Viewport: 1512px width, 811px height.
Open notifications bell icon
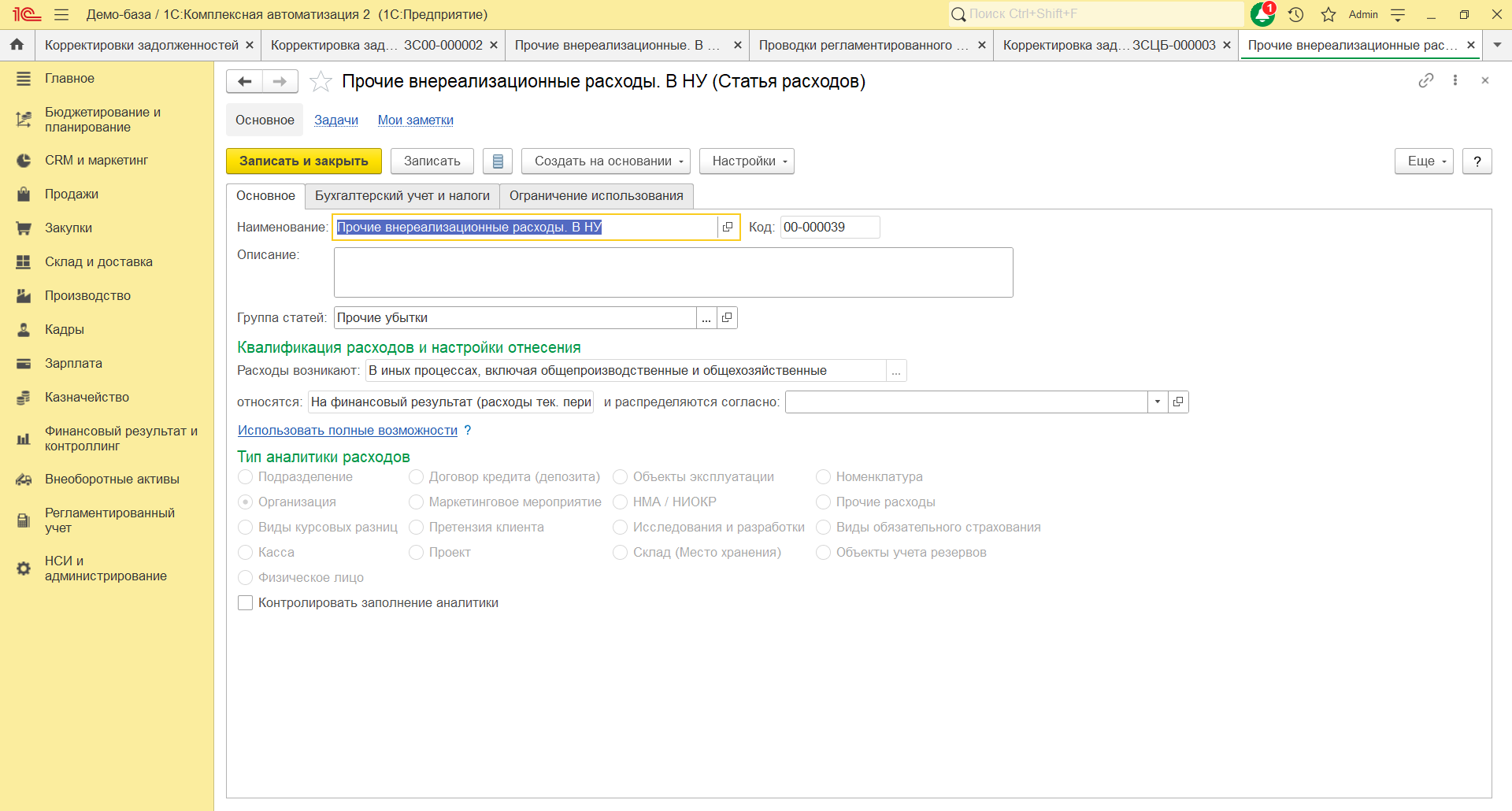pos(1262,14)
